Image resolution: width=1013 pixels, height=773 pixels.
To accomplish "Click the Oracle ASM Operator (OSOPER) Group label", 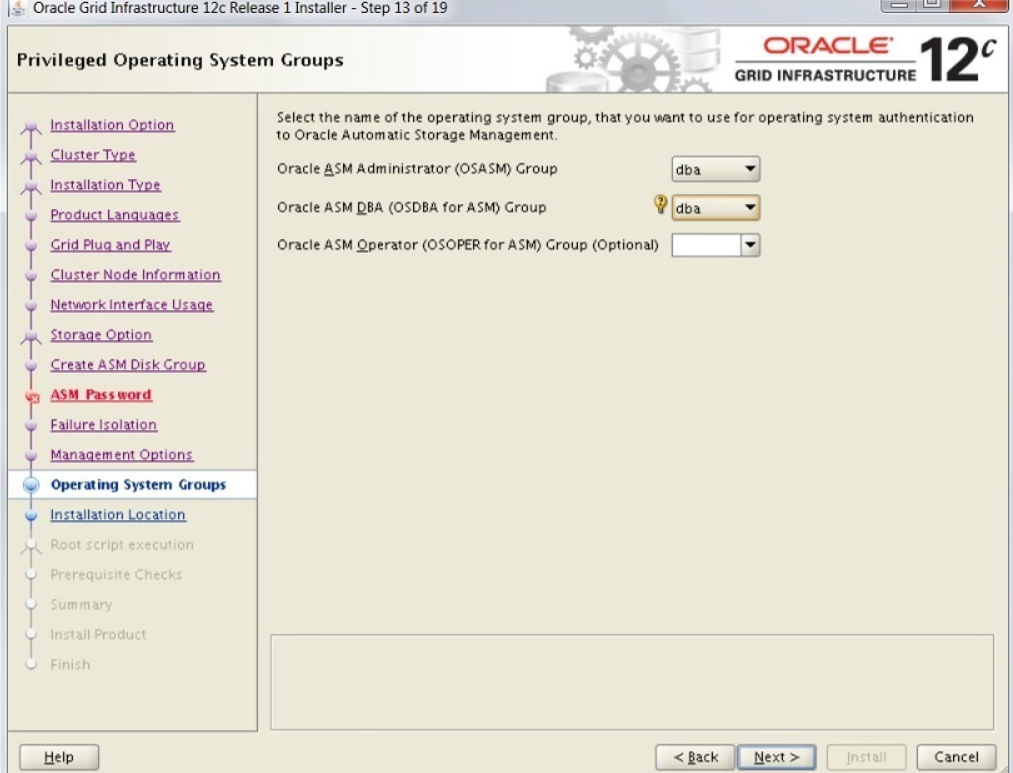I will [x=468, y=245].
